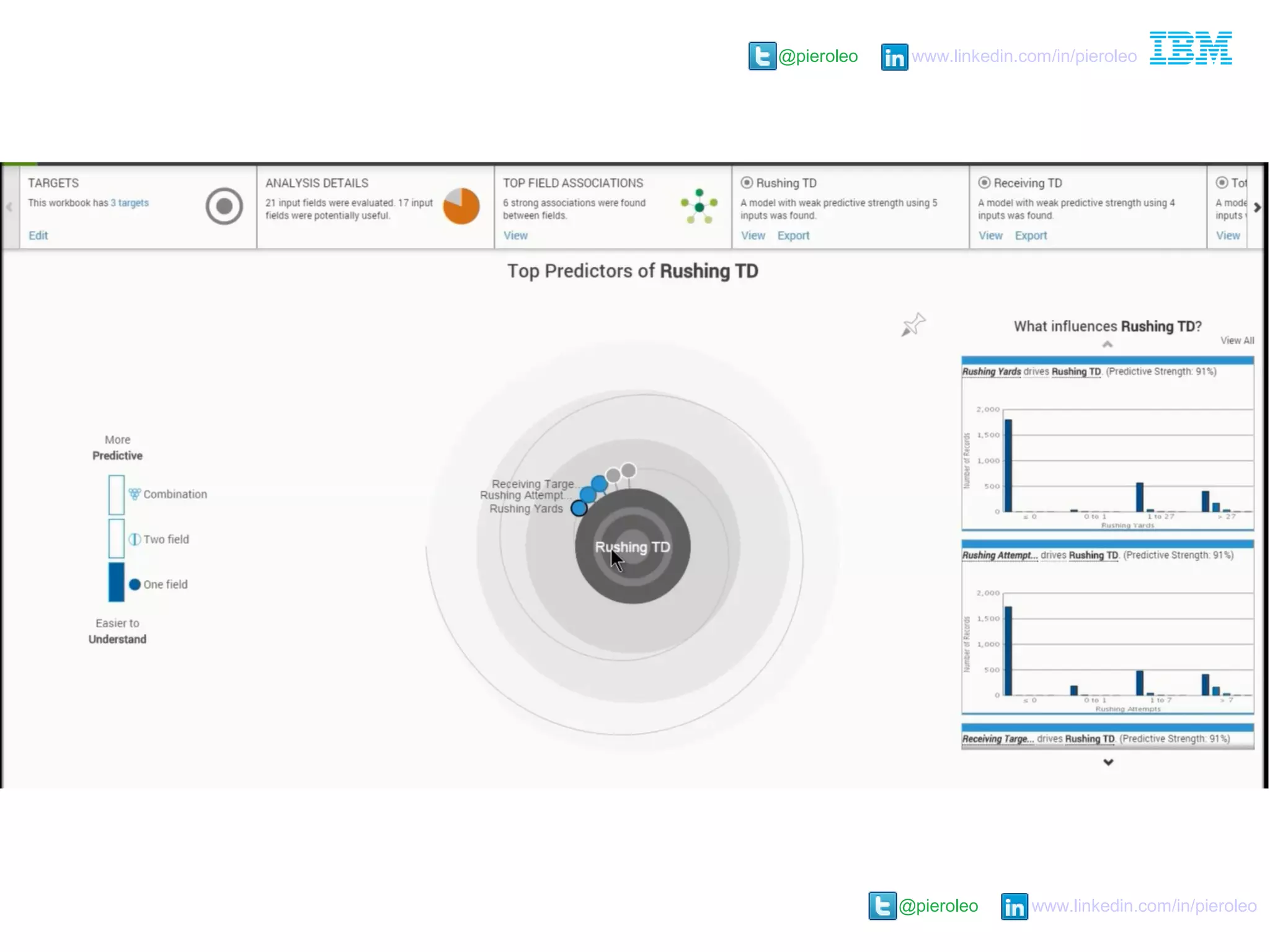The height and width of the screenshot is (952, 1270).
Task: Expand influences list with down chevron
Action: (1108, 762)
